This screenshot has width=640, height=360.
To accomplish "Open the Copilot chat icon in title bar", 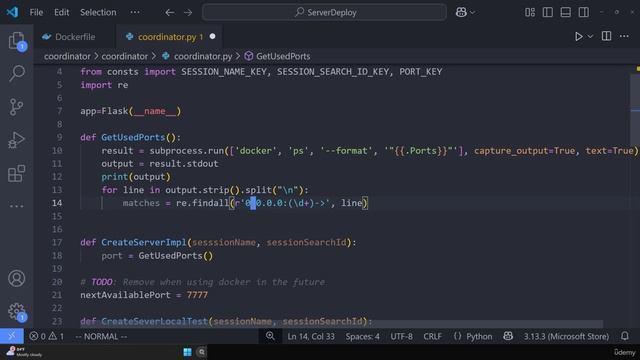I will point(461,12).
